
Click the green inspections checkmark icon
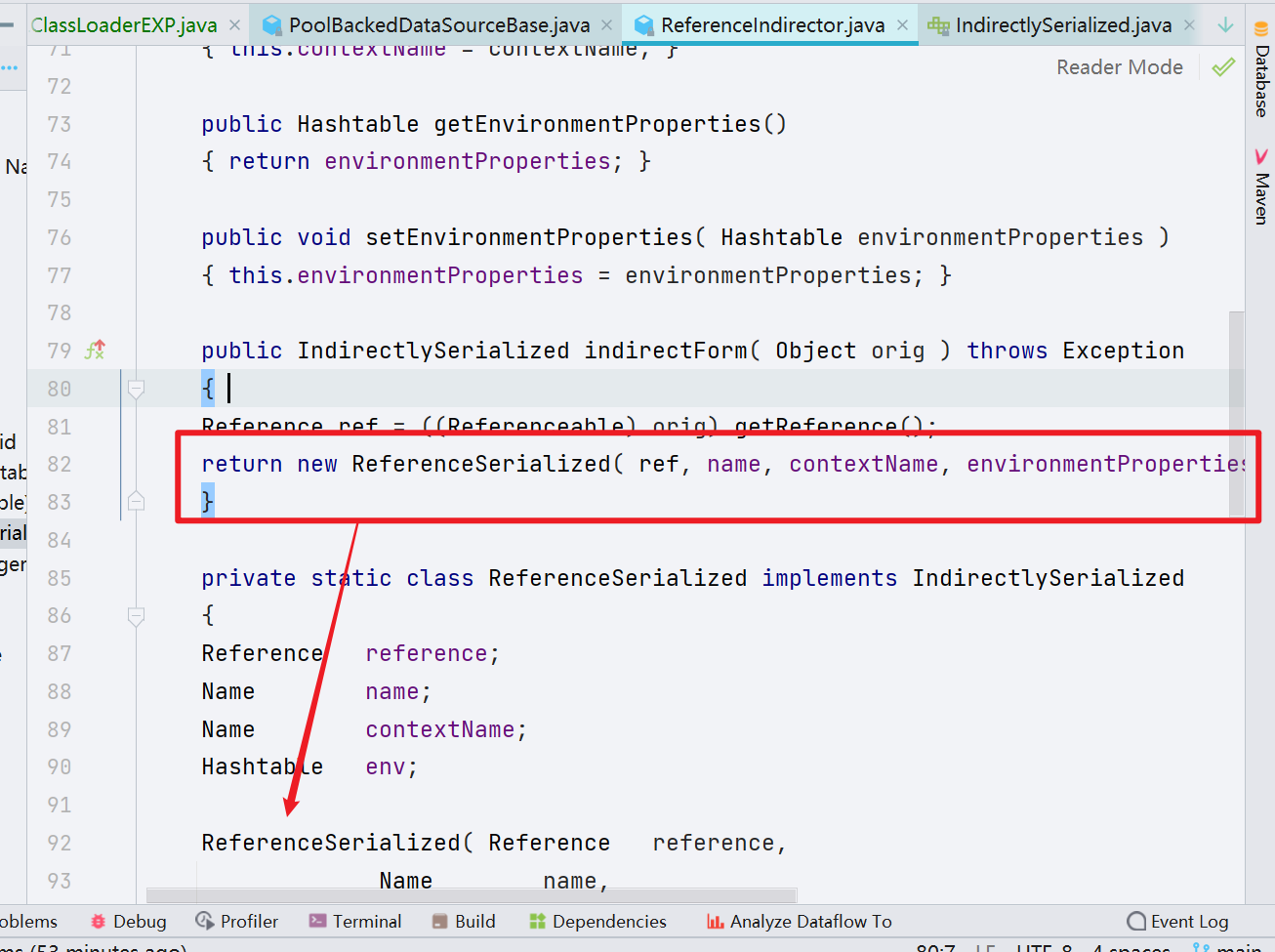pyautogui.click(x=1223, y=67)
